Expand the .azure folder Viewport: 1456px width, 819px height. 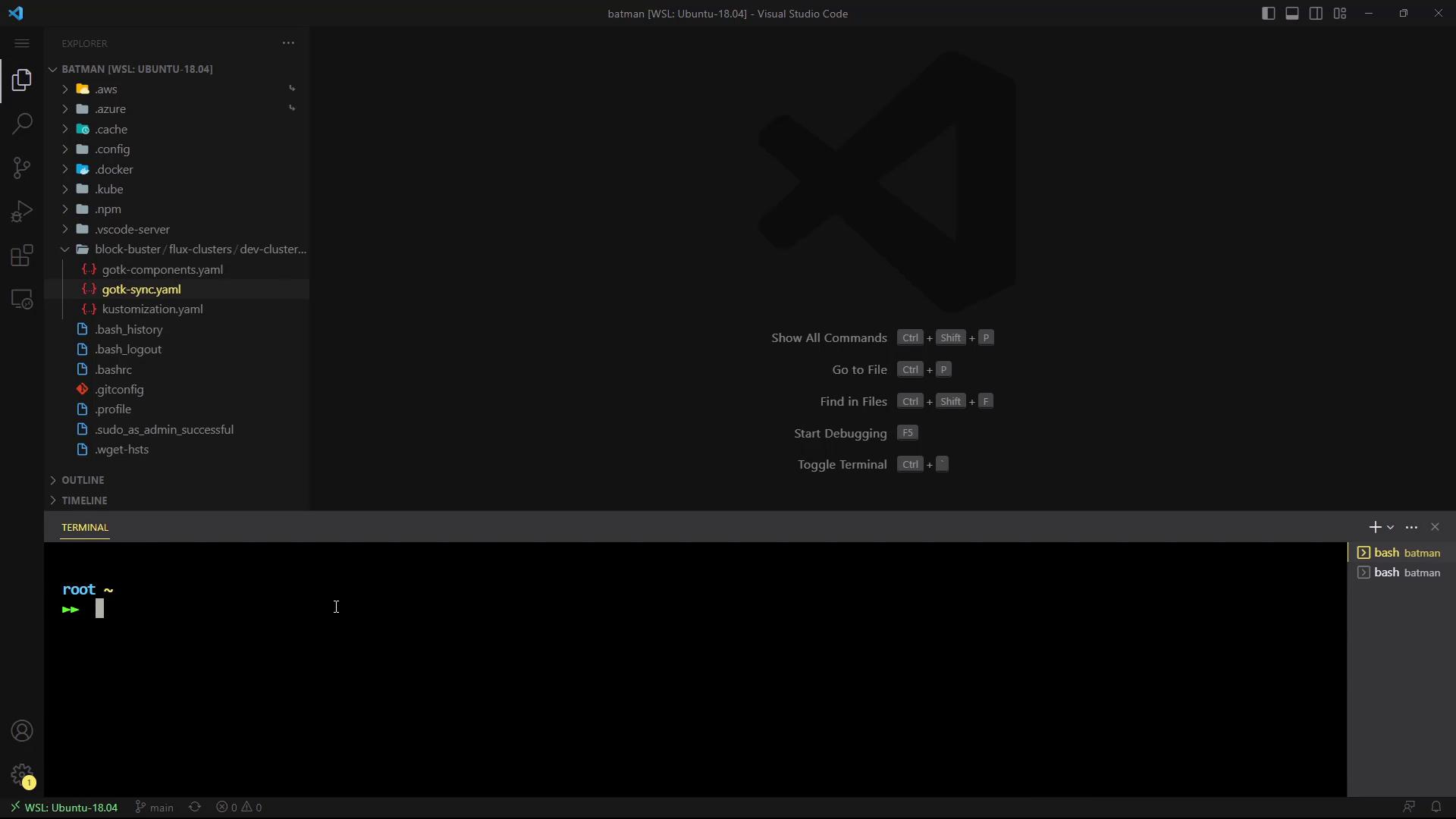coord(177,109)
